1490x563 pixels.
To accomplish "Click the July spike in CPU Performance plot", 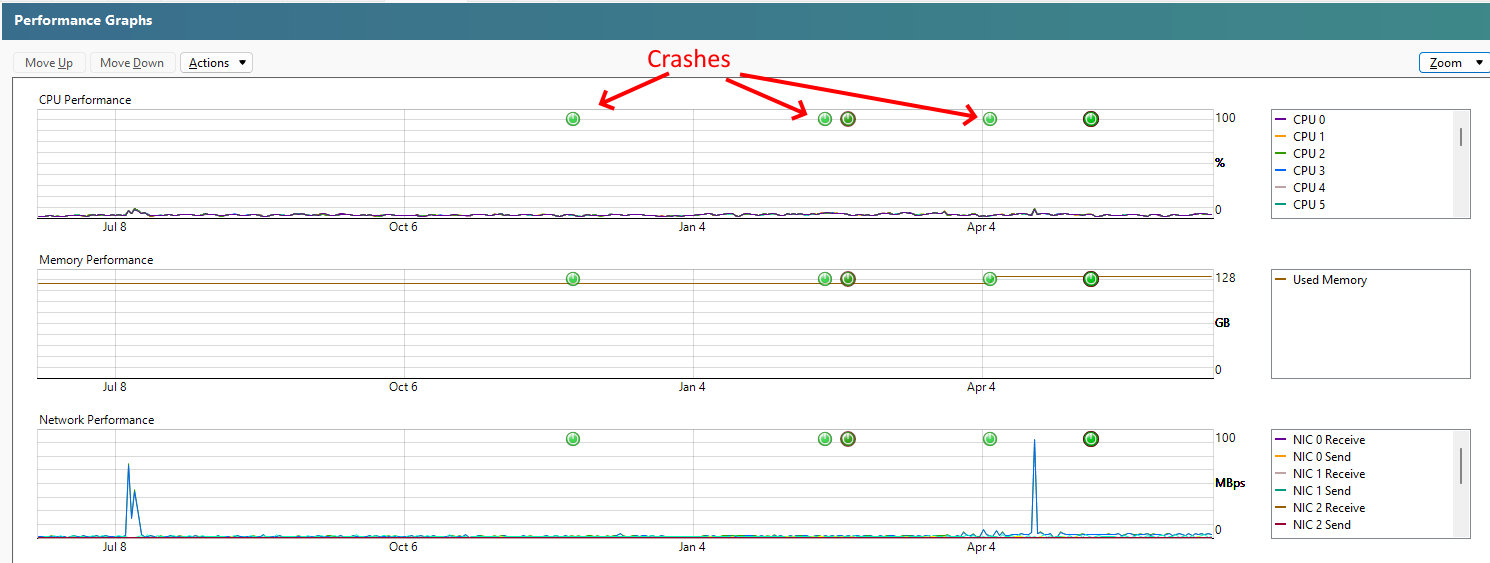I will pos(134,211).
